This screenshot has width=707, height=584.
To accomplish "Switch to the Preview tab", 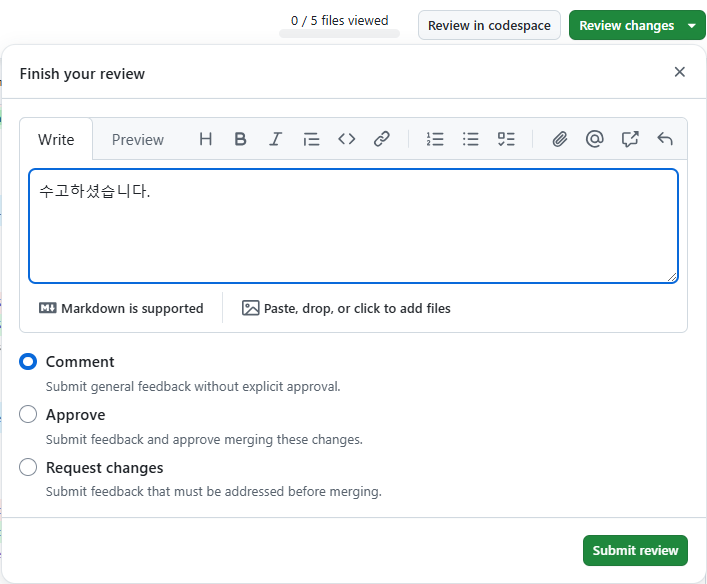I will [x=138, y=139].
